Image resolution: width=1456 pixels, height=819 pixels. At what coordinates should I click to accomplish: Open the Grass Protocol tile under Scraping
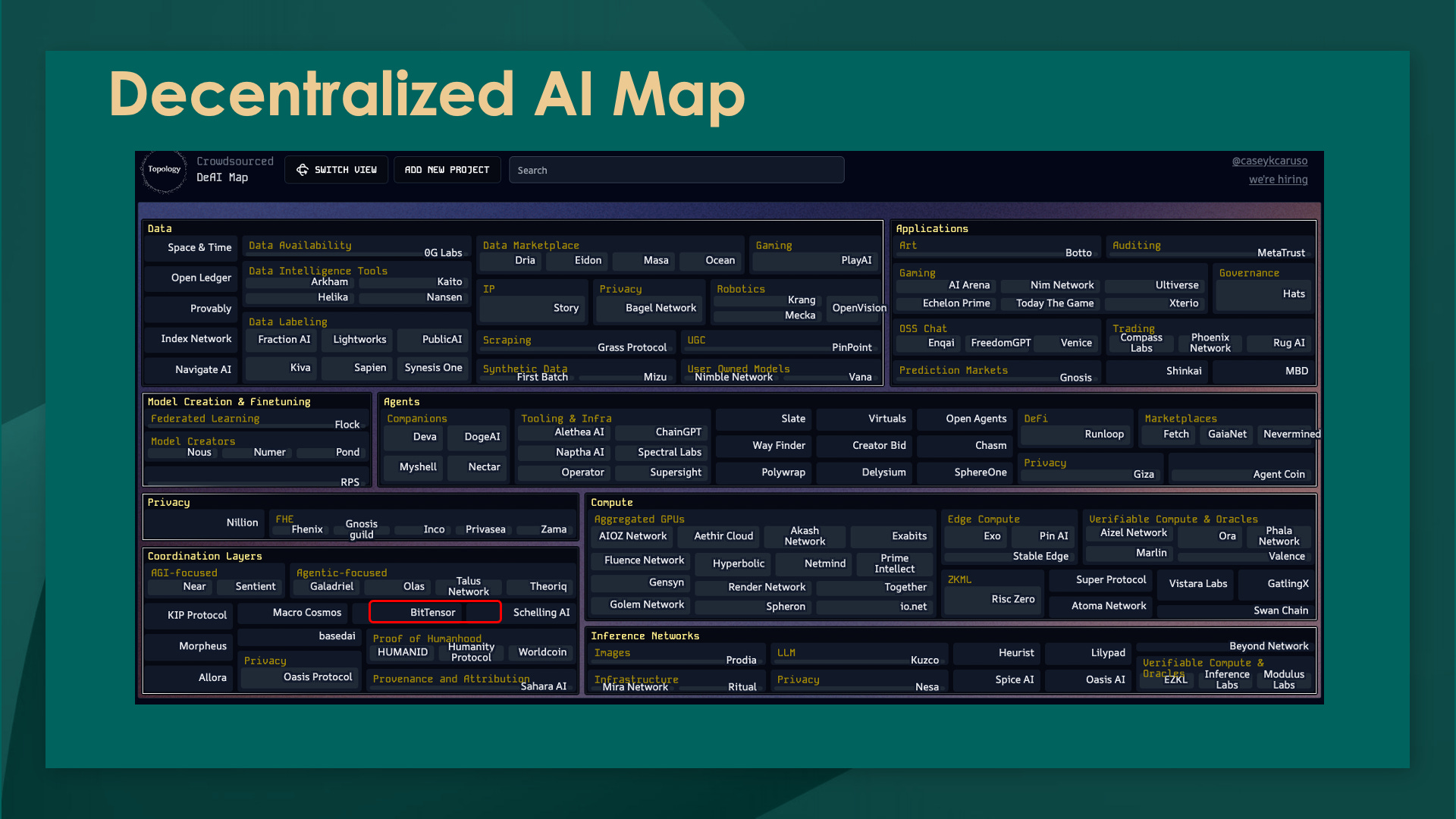[632, 347]
